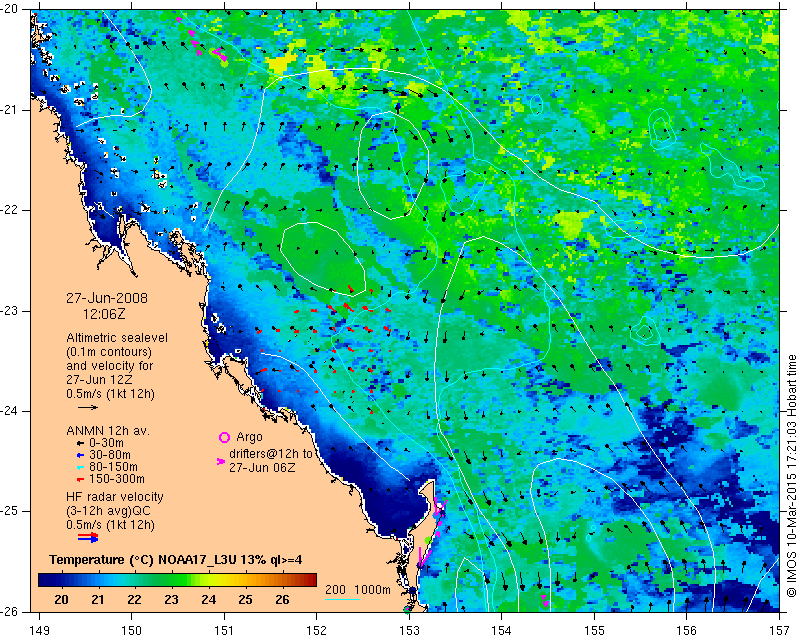Click the Temperature NOAA17_L3U colorbar title
The image size is (800, 640).
point(176,560)
